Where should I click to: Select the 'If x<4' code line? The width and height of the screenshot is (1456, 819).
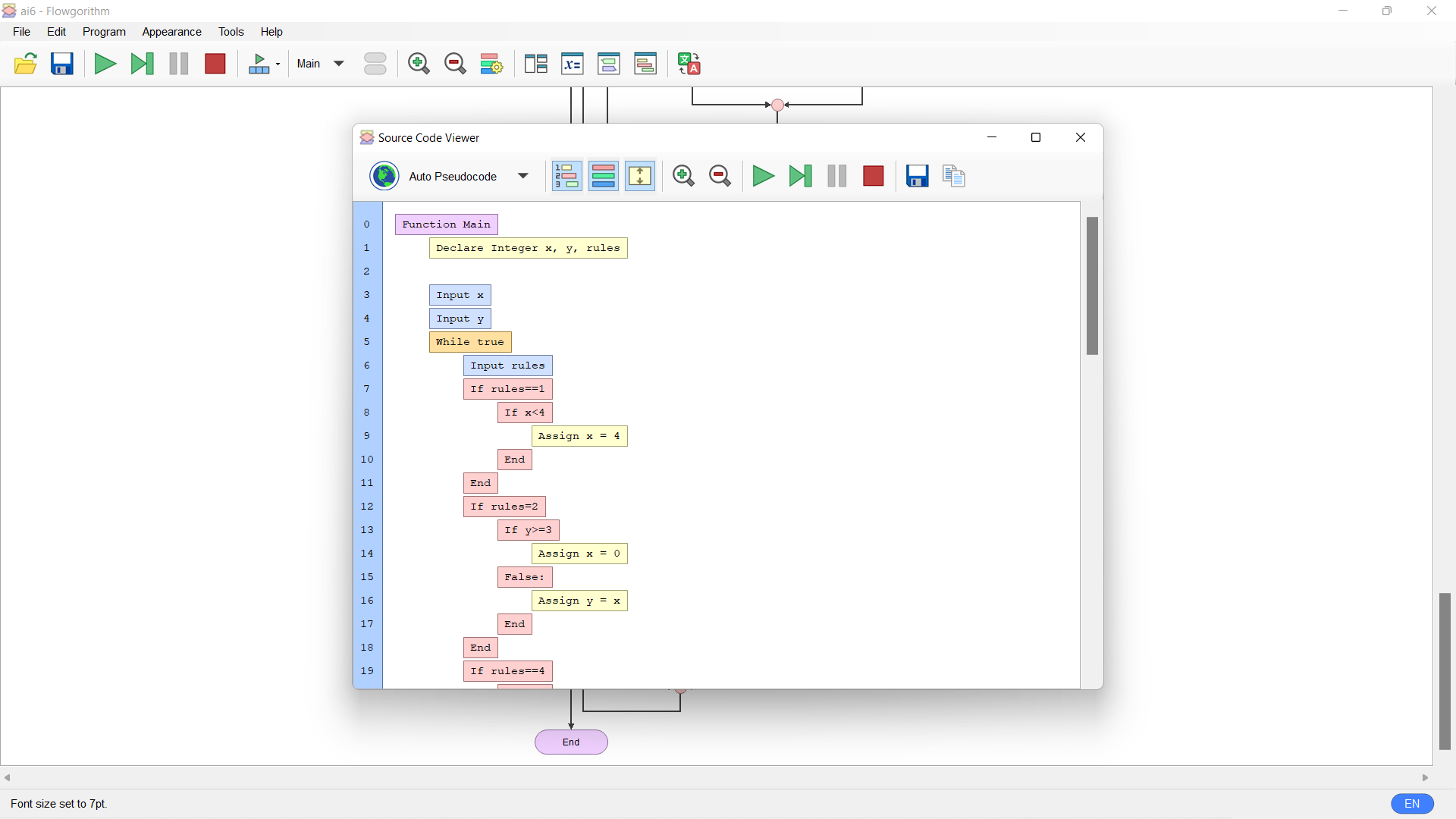tap(525, 413)
